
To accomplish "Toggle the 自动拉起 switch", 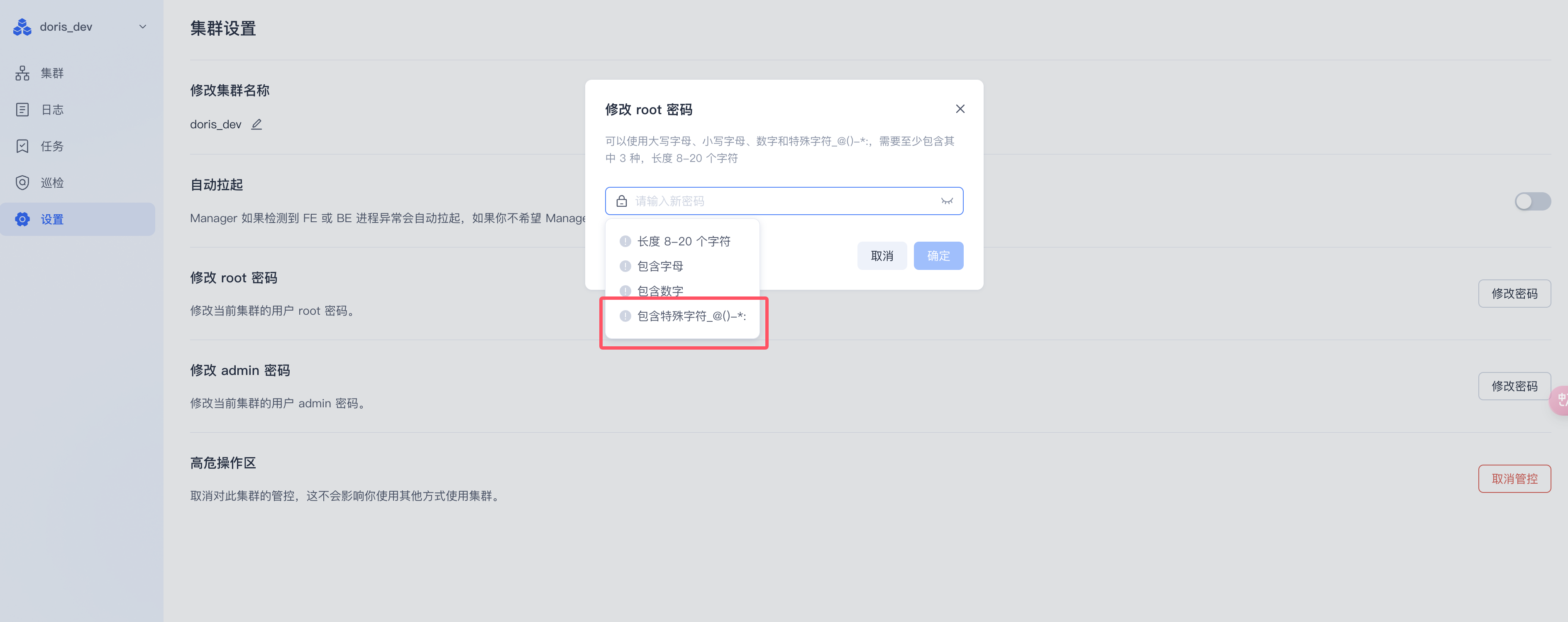I will [1532, 202].
